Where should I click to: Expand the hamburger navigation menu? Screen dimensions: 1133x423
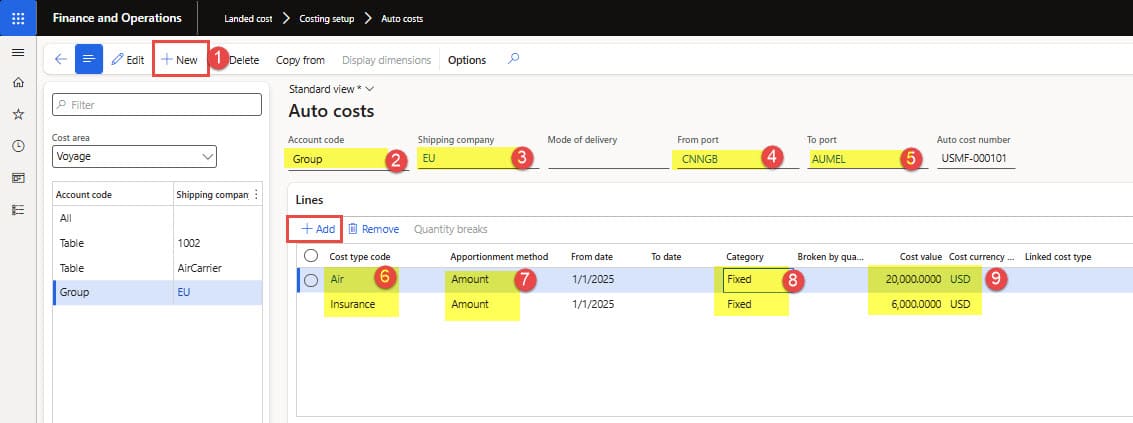[18, 52]
